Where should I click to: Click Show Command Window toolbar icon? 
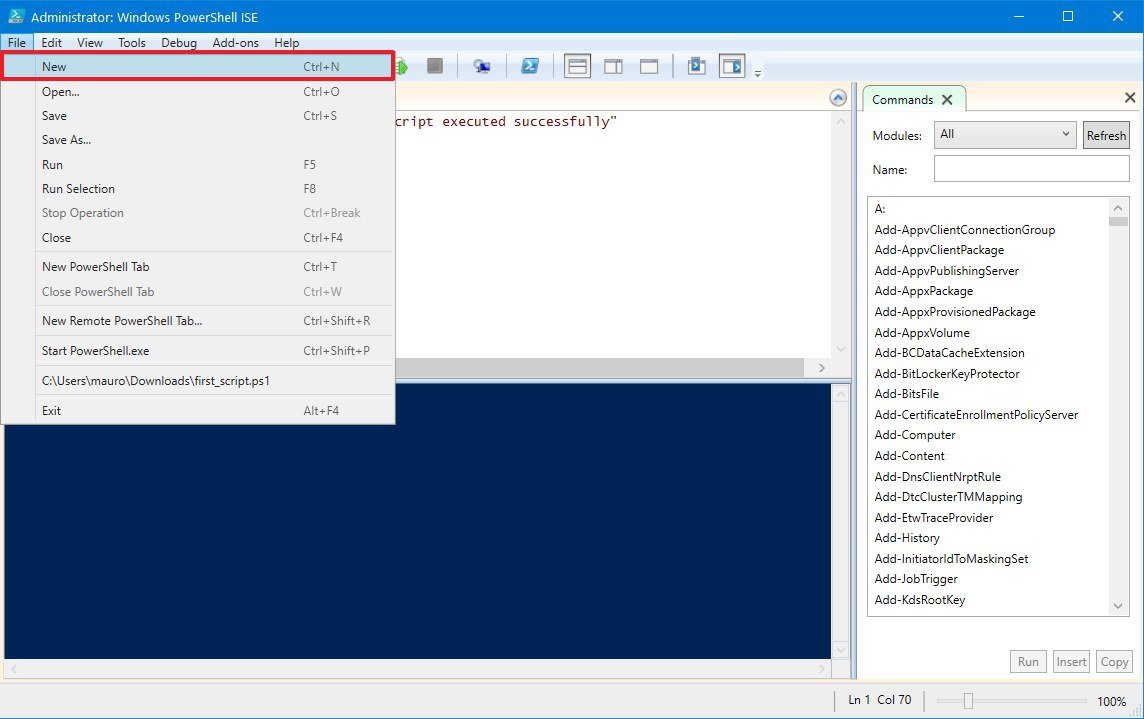tap(696, 67)
